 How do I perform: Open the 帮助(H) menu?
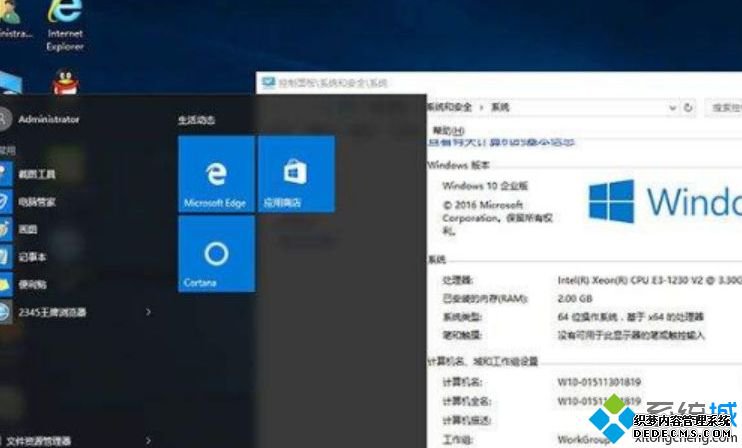pos(449,131)
